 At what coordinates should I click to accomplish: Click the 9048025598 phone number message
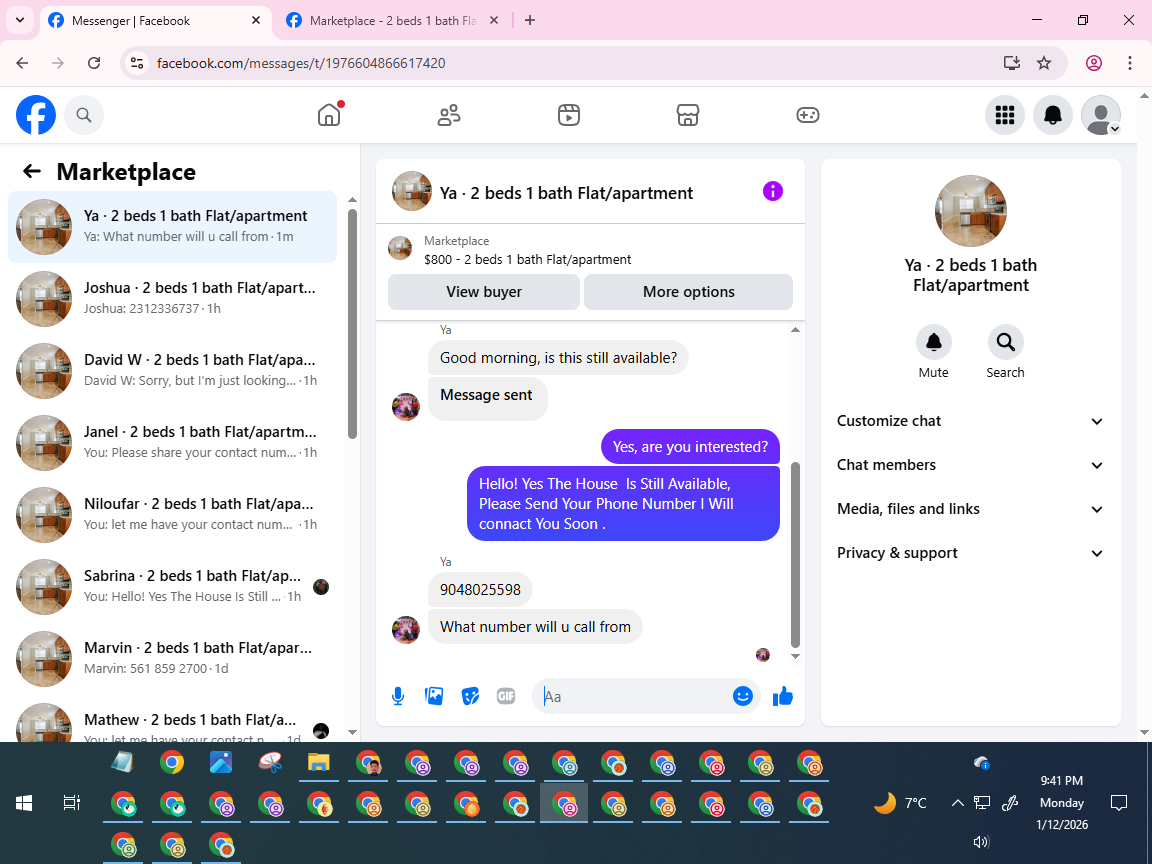[x=480, y=590]
